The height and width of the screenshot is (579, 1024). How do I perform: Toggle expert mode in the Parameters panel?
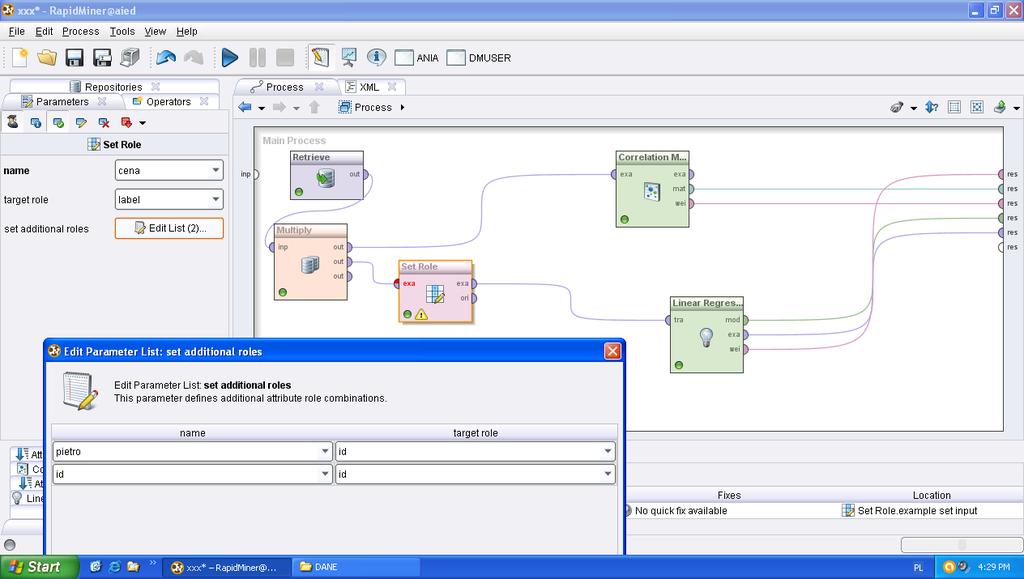[13, 122]
